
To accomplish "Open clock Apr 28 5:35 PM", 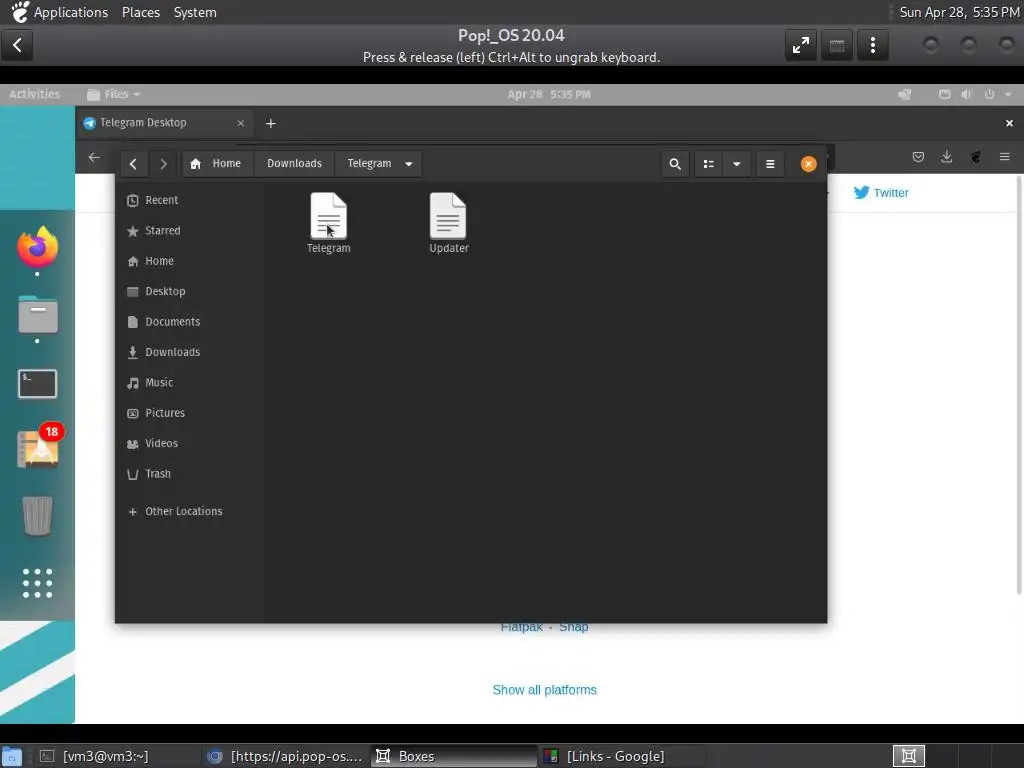I will click(x=549, y=94).
